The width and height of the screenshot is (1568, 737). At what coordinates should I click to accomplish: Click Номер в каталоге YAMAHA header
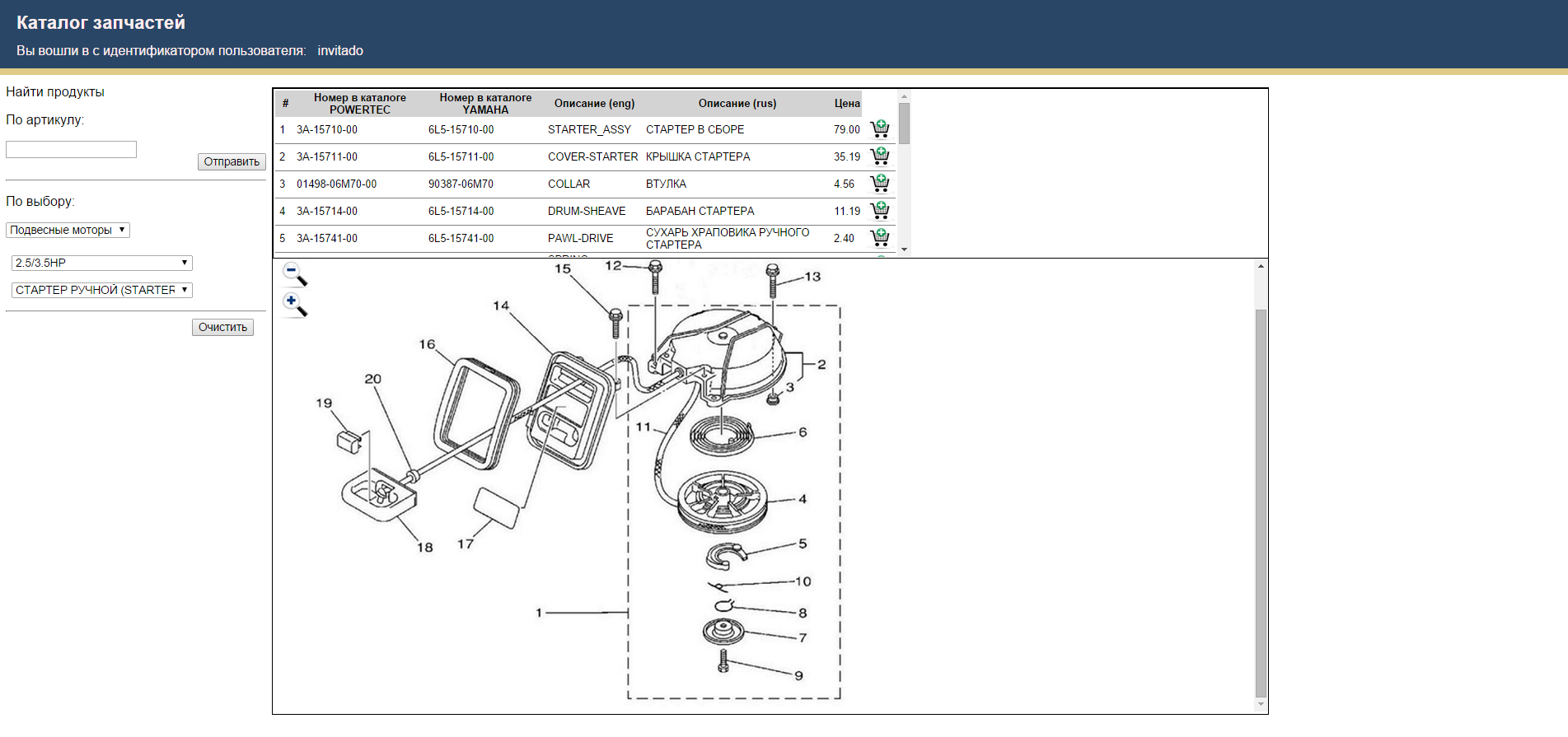point(485,104)
